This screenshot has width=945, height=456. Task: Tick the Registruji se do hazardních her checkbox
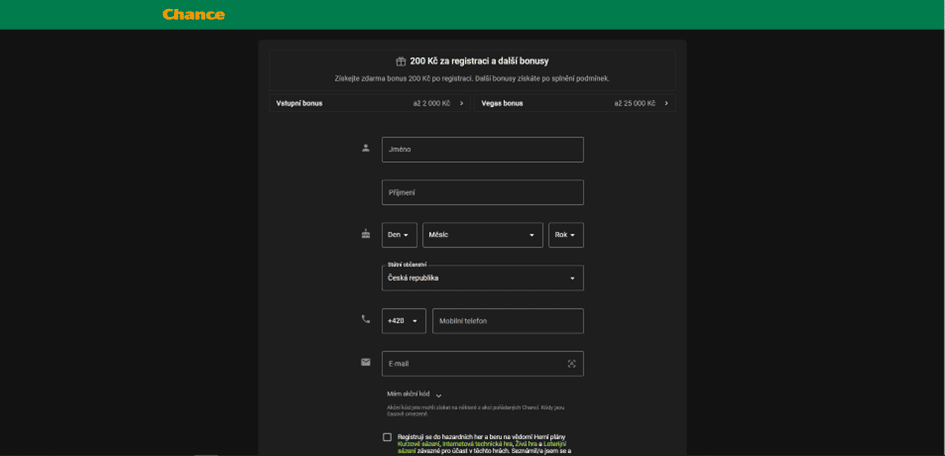(387, 437)
